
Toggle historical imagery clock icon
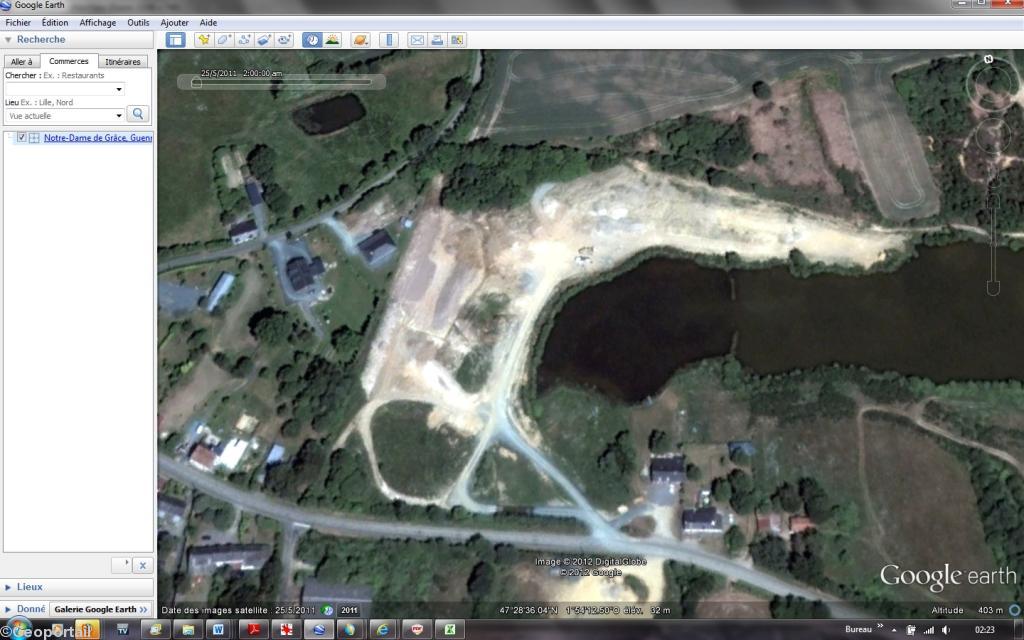click(x=312, y=40)
